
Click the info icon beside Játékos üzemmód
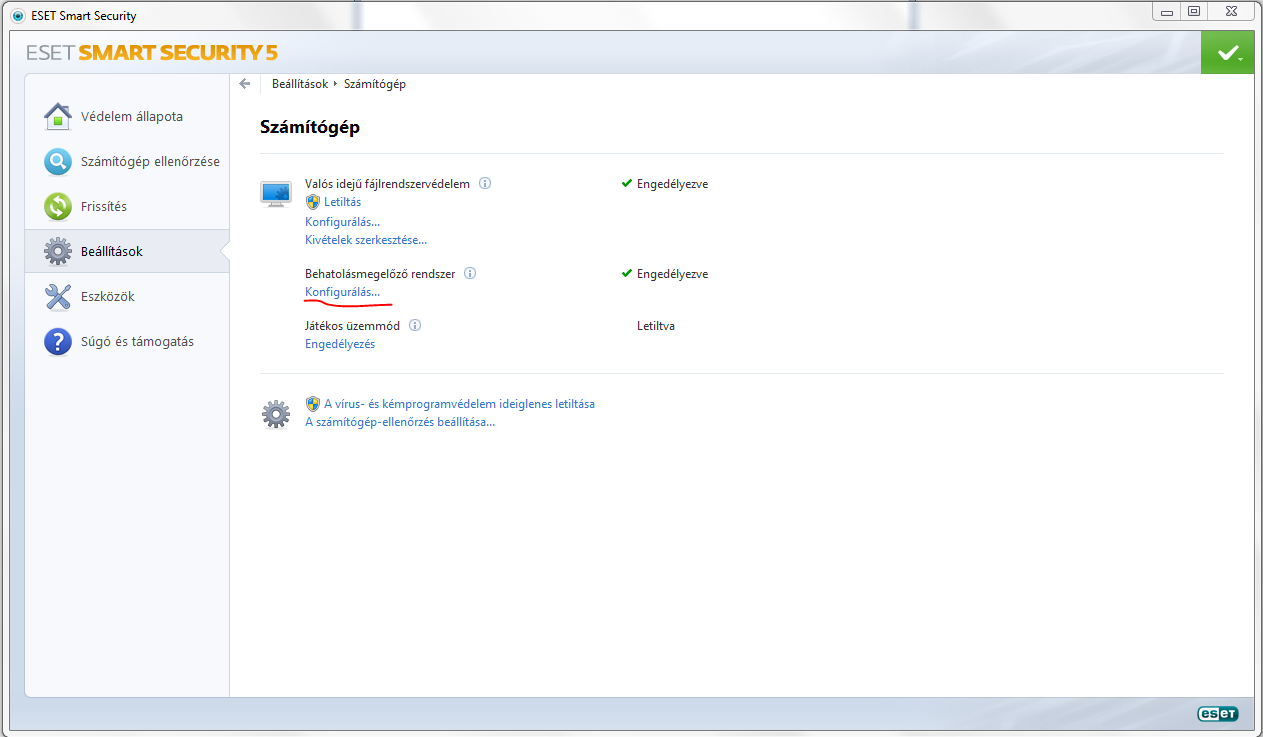tap(415, 325)
